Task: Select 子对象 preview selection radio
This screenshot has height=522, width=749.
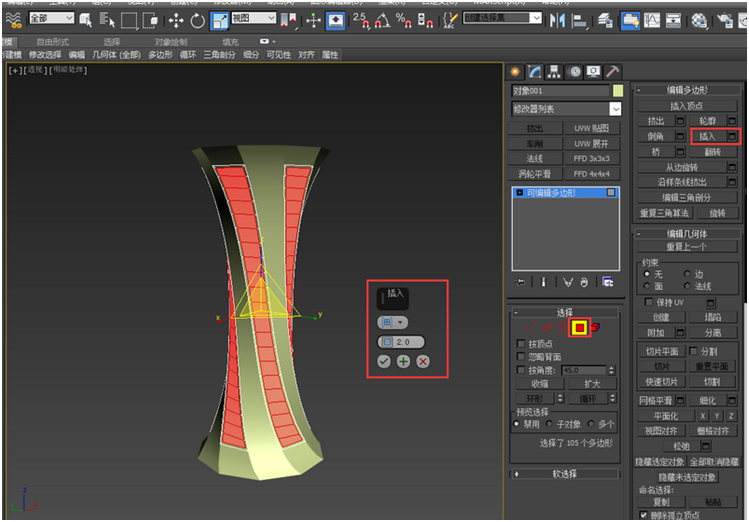Action: pyautogui.click(x=549, y=424)
